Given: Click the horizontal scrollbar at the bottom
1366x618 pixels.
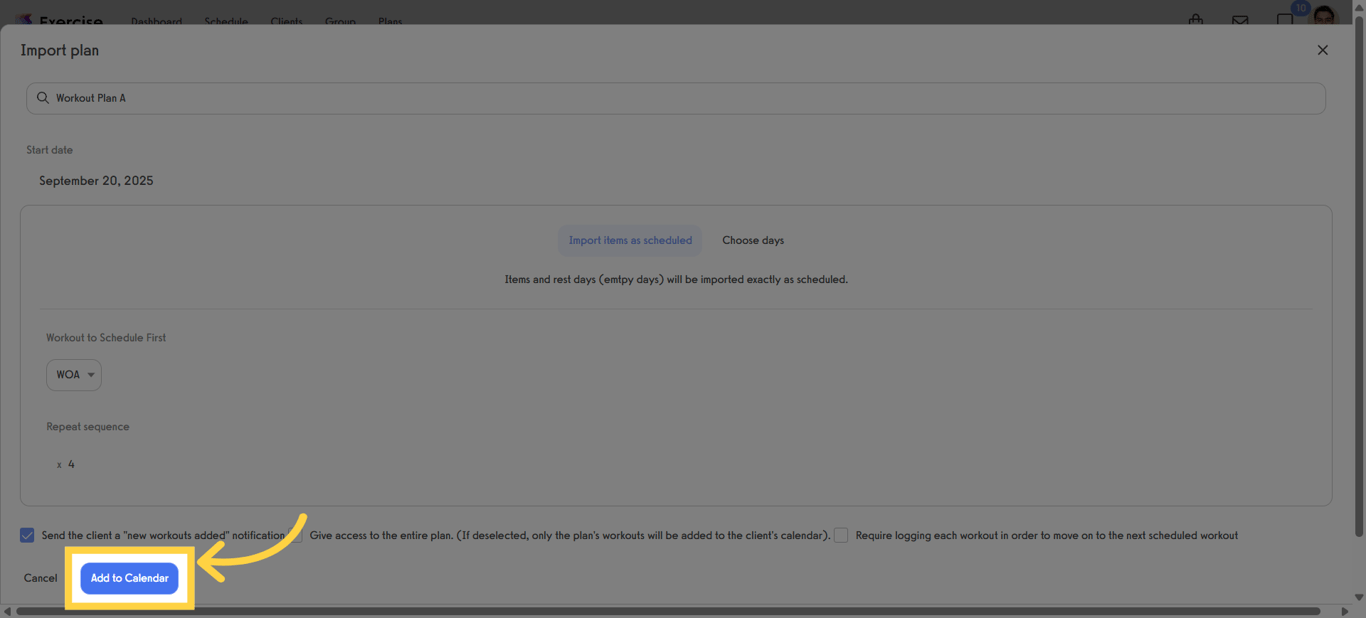Looking at the screenshot, I should click(668, 611).
